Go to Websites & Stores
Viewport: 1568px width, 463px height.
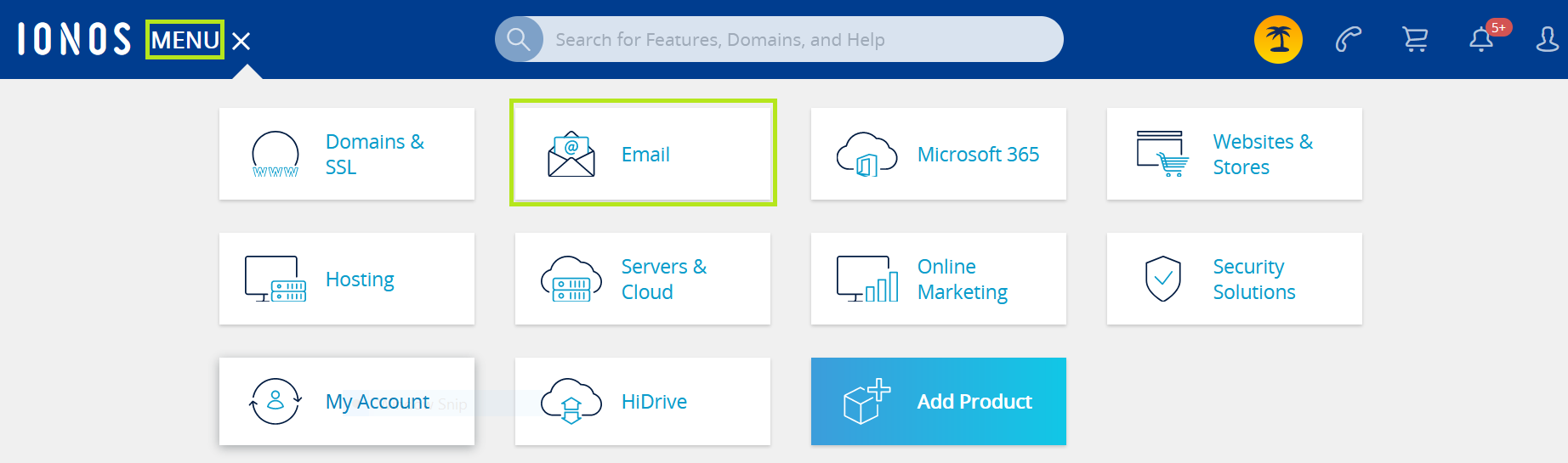click(1234, 154)
